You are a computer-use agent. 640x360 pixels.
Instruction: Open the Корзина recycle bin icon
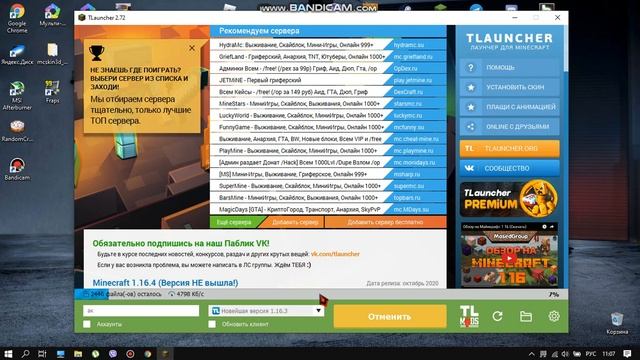(x=617, y=323)
